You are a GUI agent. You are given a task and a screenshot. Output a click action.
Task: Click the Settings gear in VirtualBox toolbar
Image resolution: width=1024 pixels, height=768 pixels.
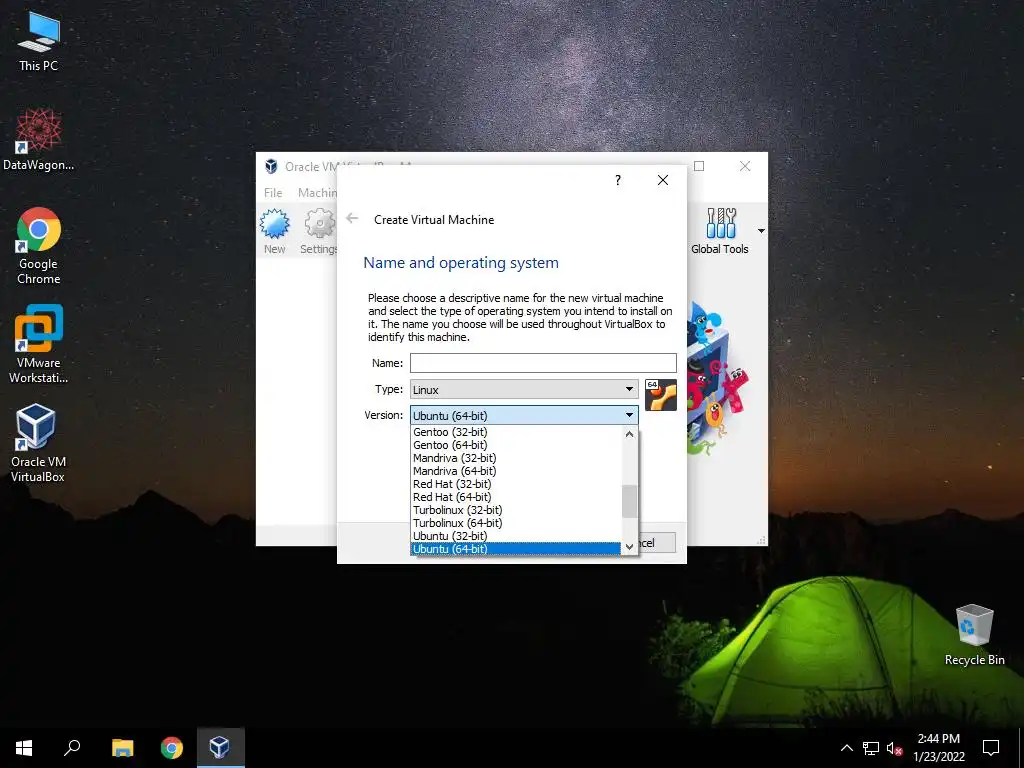(x=319, y=231)
